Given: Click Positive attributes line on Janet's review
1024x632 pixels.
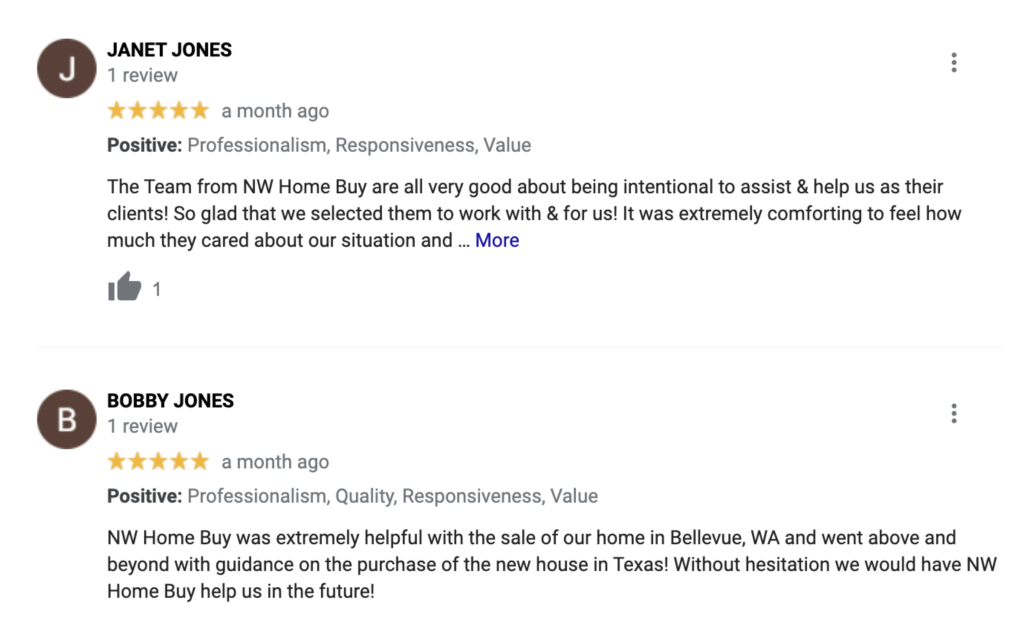Looking at the screenshot, I should click(319, 145).
